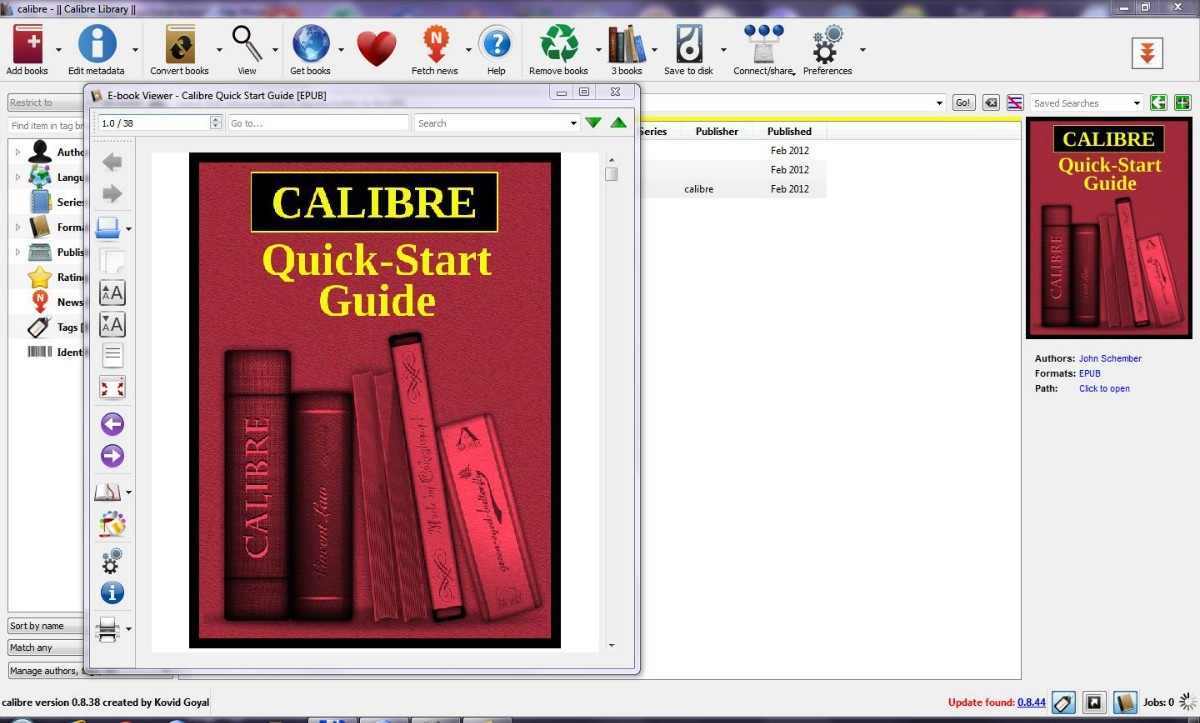
Task: Click the viewer Back arrow icon
Action: point(112,162)
